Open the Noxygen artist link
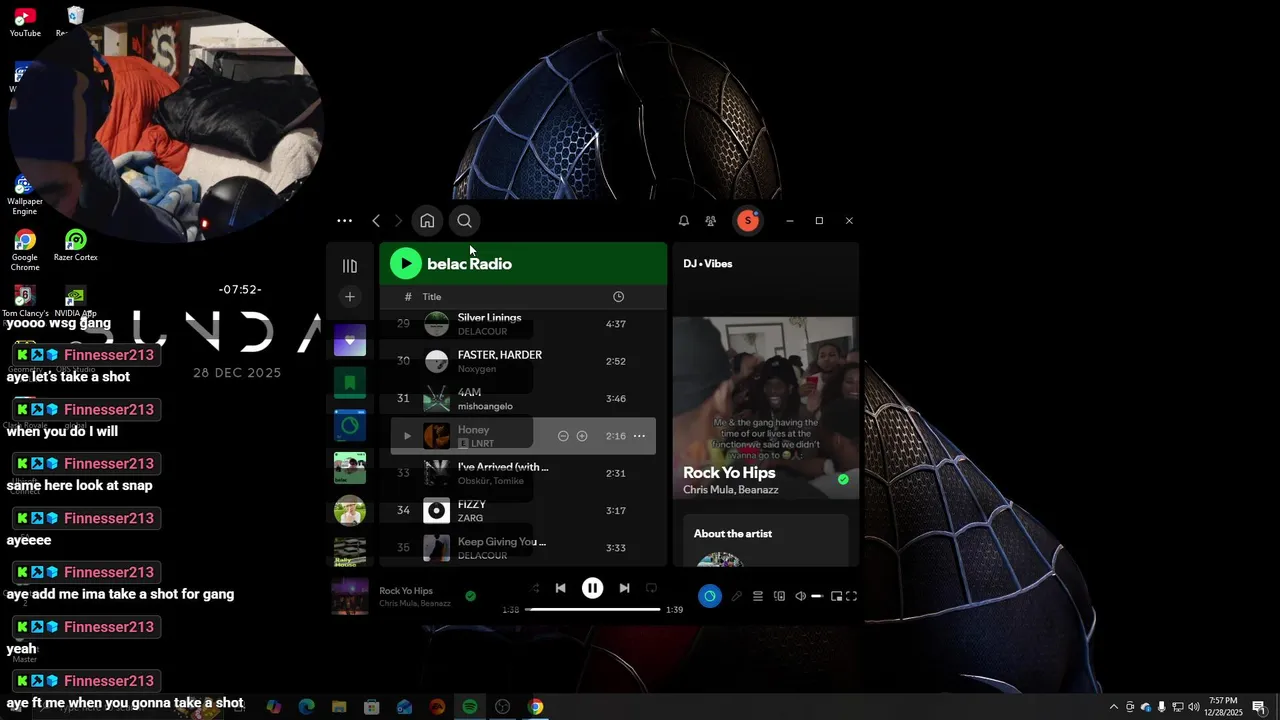 (477, 369)
